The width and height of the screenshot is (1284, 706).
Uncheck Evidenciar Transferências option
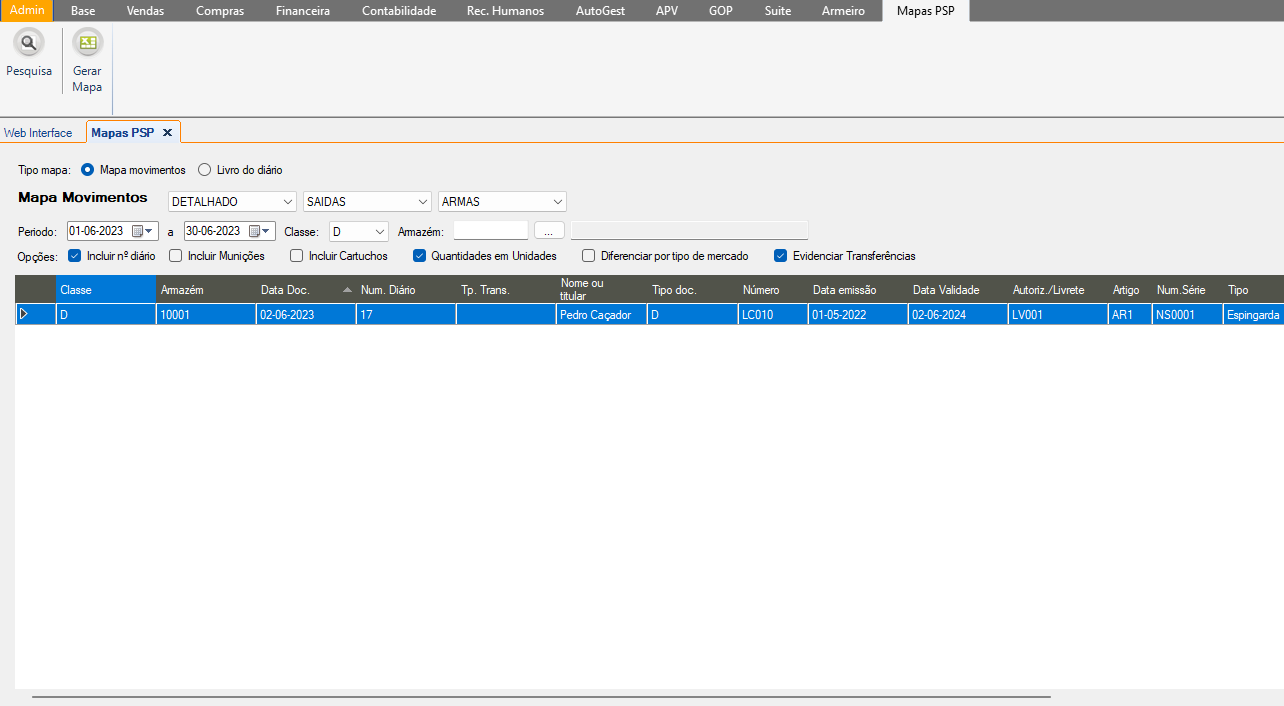pyautogui.click(x=781, y=256)
